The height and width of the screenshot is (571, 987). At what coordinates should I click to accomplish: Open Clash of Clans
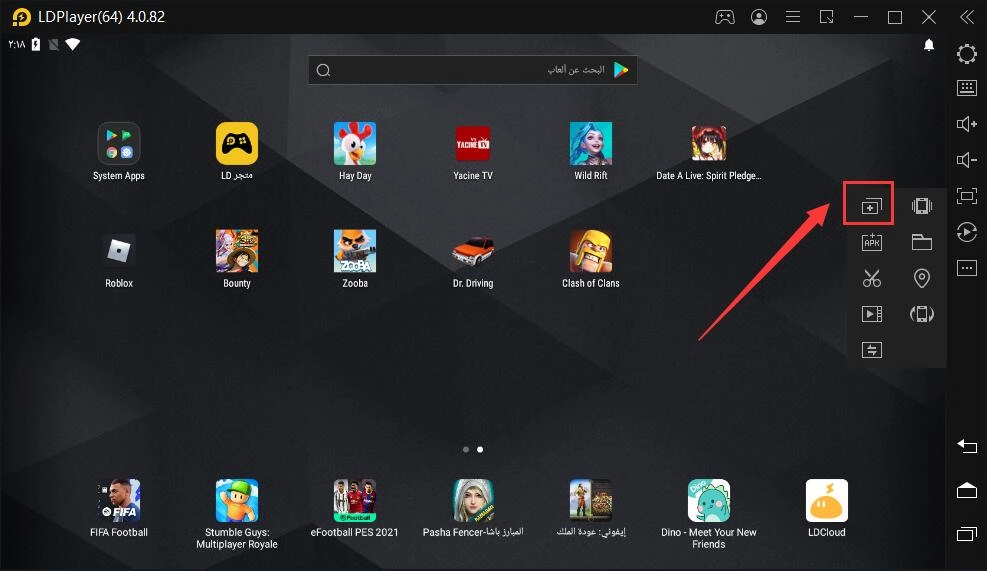tap(590, 251)
